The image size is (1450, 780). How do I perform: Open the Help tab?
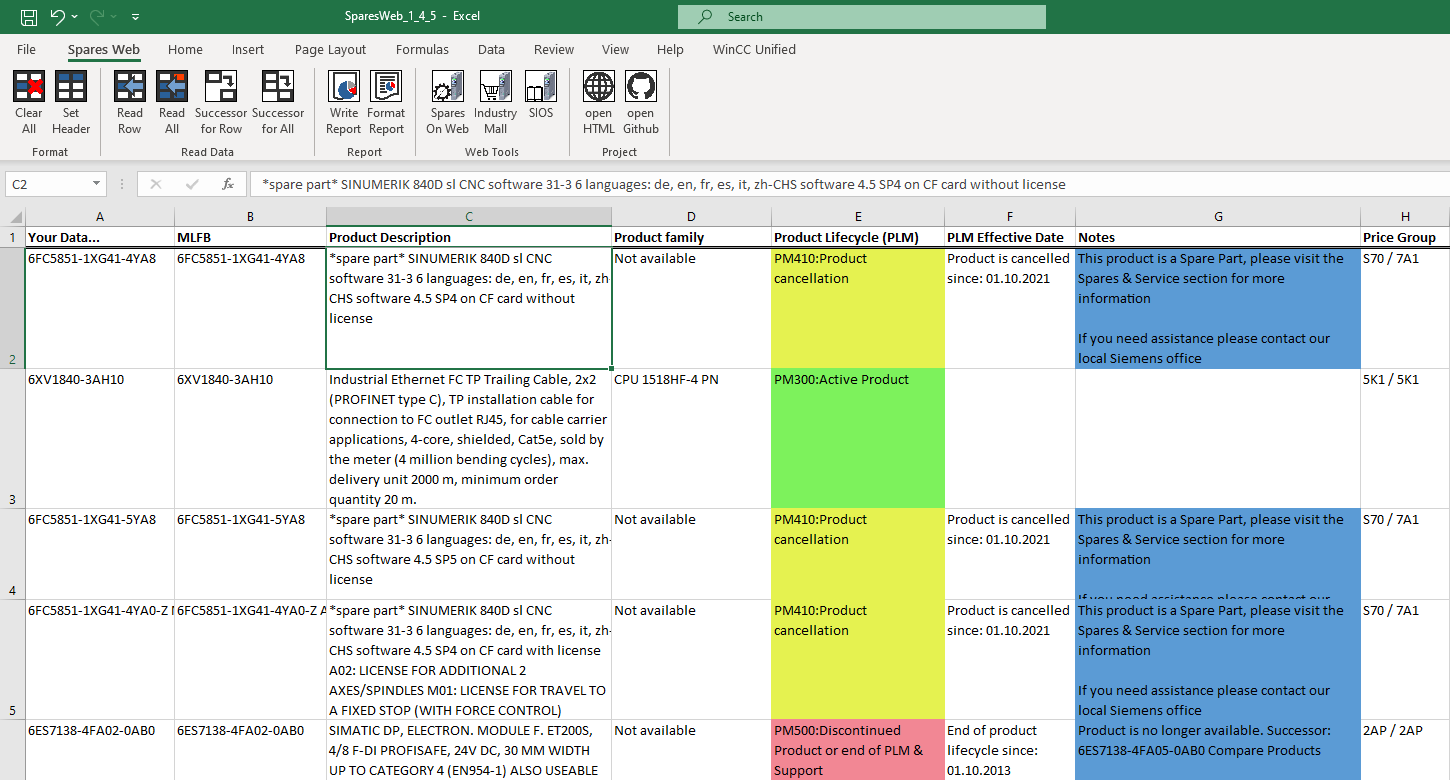[670, 49]
